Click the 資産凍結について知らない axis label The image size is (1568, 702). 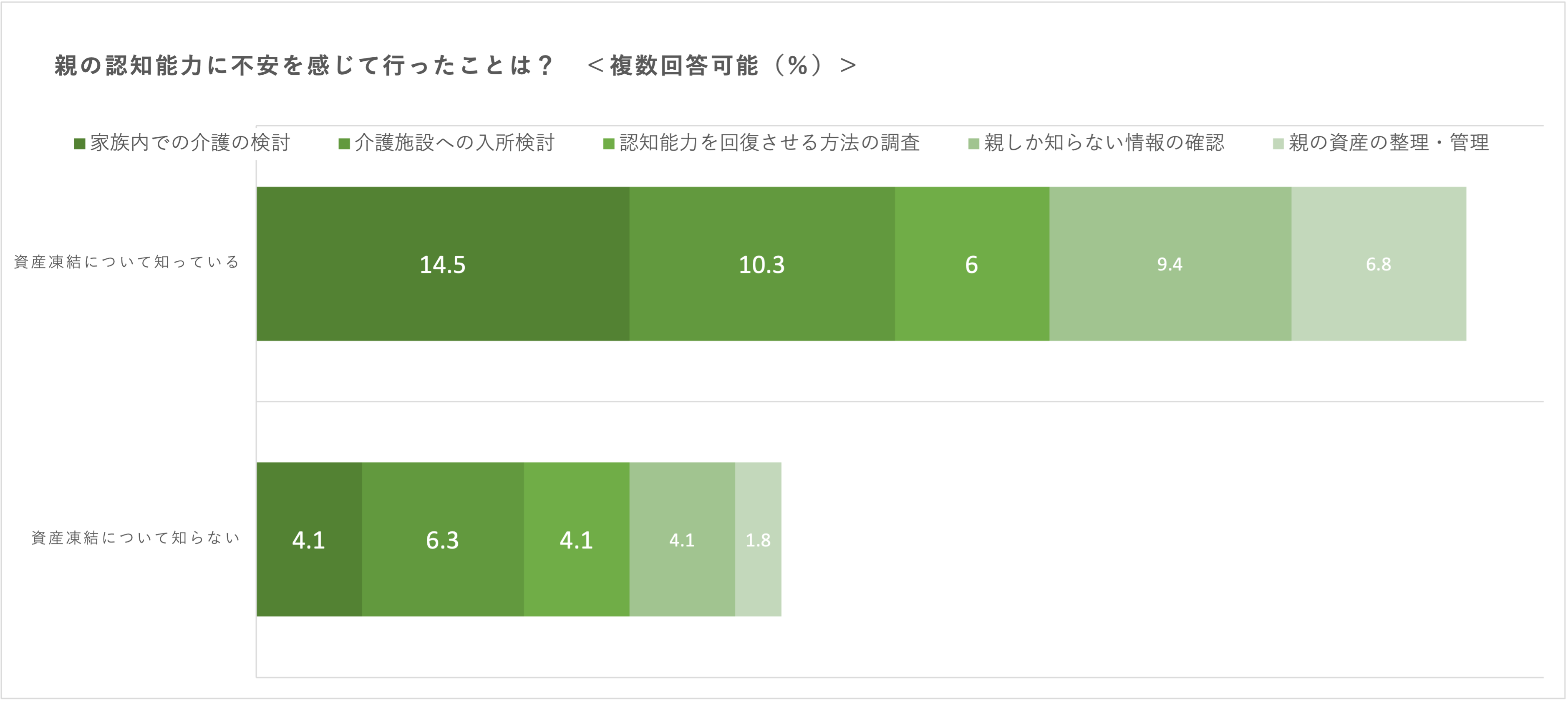tap(135, 538)
